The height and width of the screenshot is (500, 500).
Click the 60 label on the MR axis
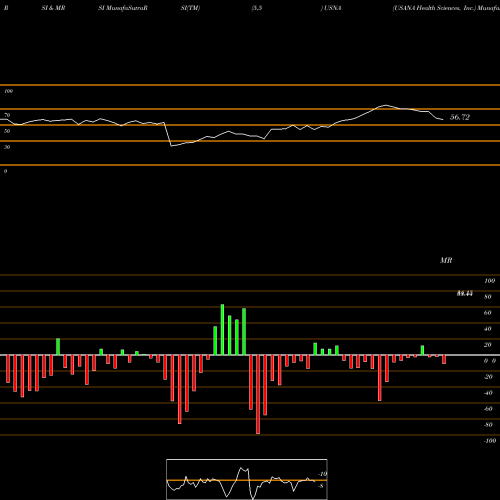click(x=487, y=313)
